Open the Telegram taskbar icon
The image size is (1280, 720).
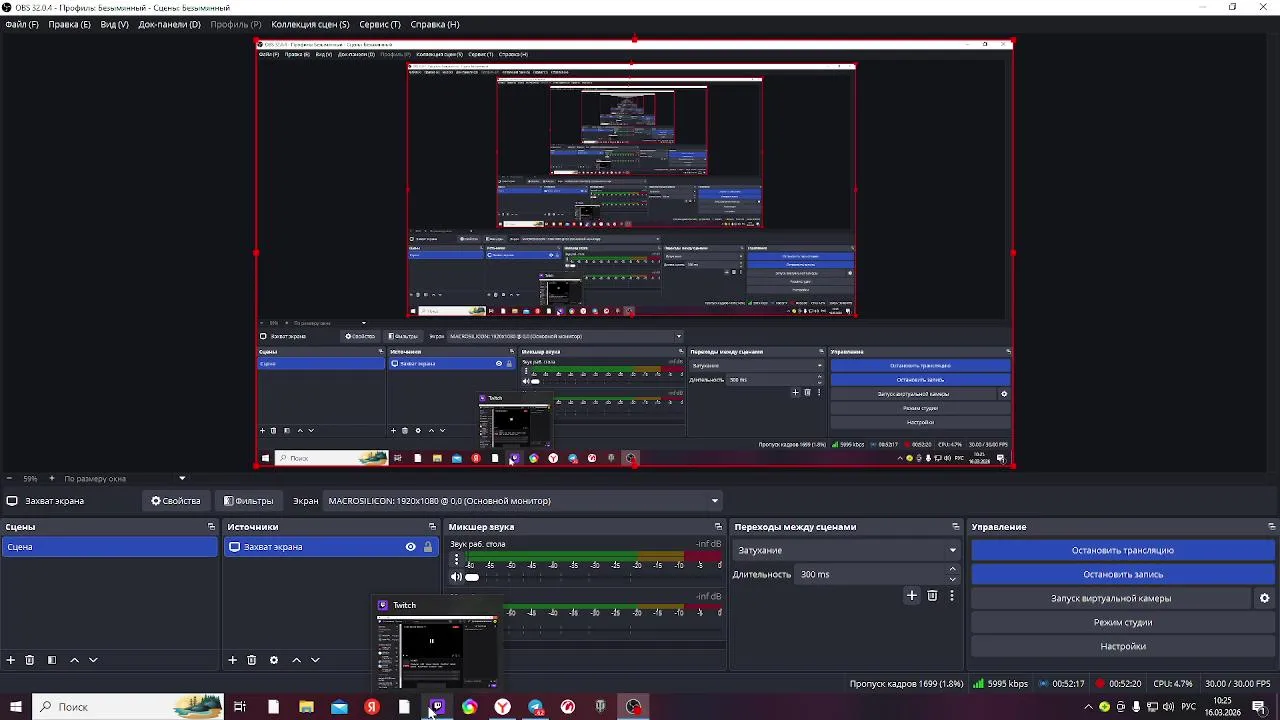(536, 707)
